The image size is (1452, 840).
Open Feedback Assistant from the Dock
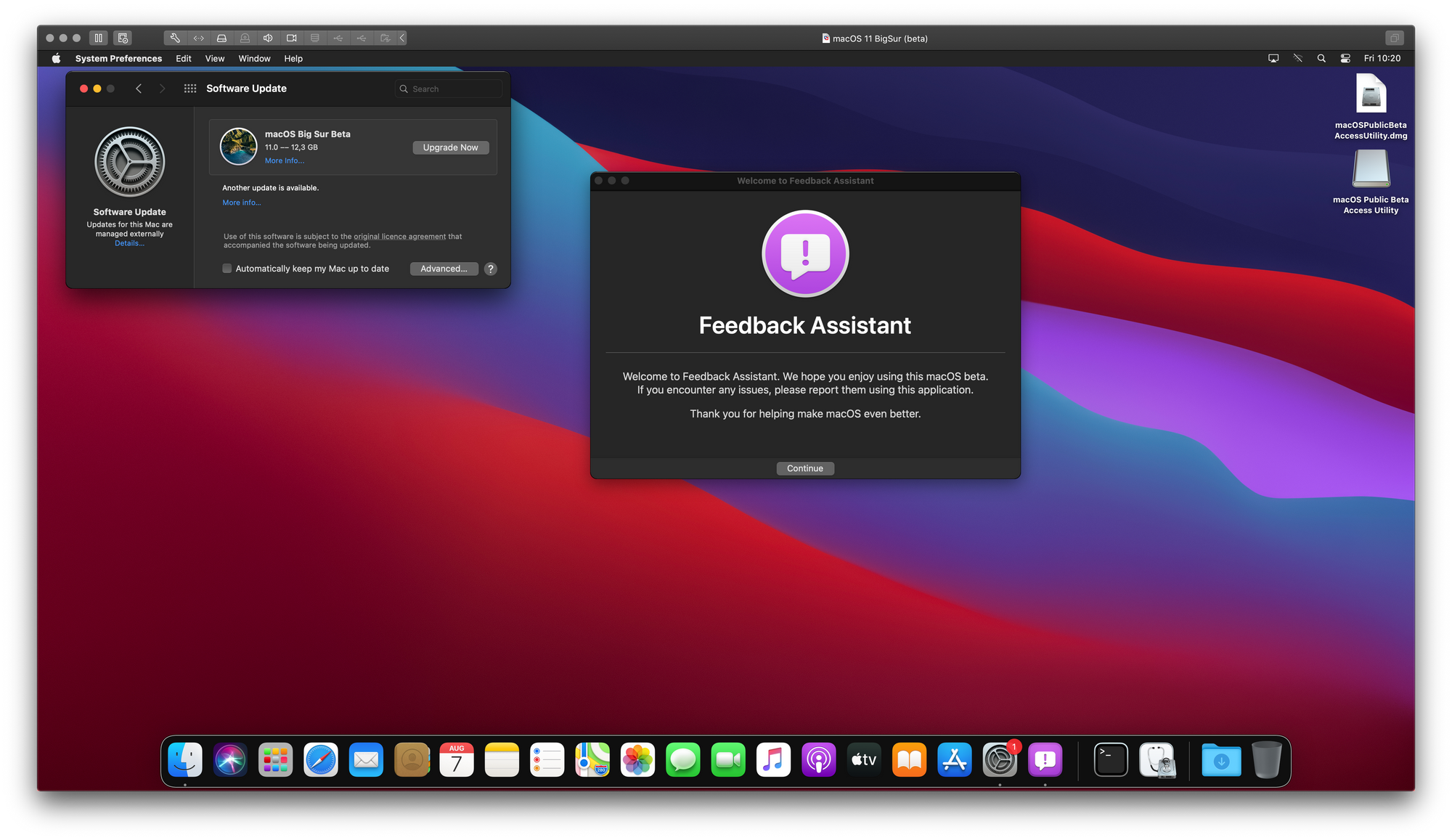(x=1045, y=760)
